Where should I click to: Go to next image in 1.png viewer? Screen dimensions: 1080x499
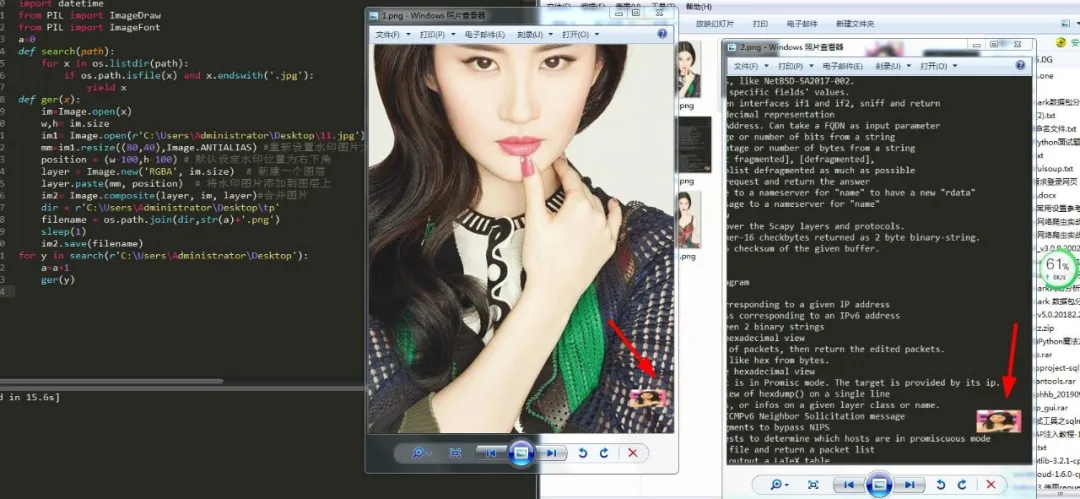550,453
